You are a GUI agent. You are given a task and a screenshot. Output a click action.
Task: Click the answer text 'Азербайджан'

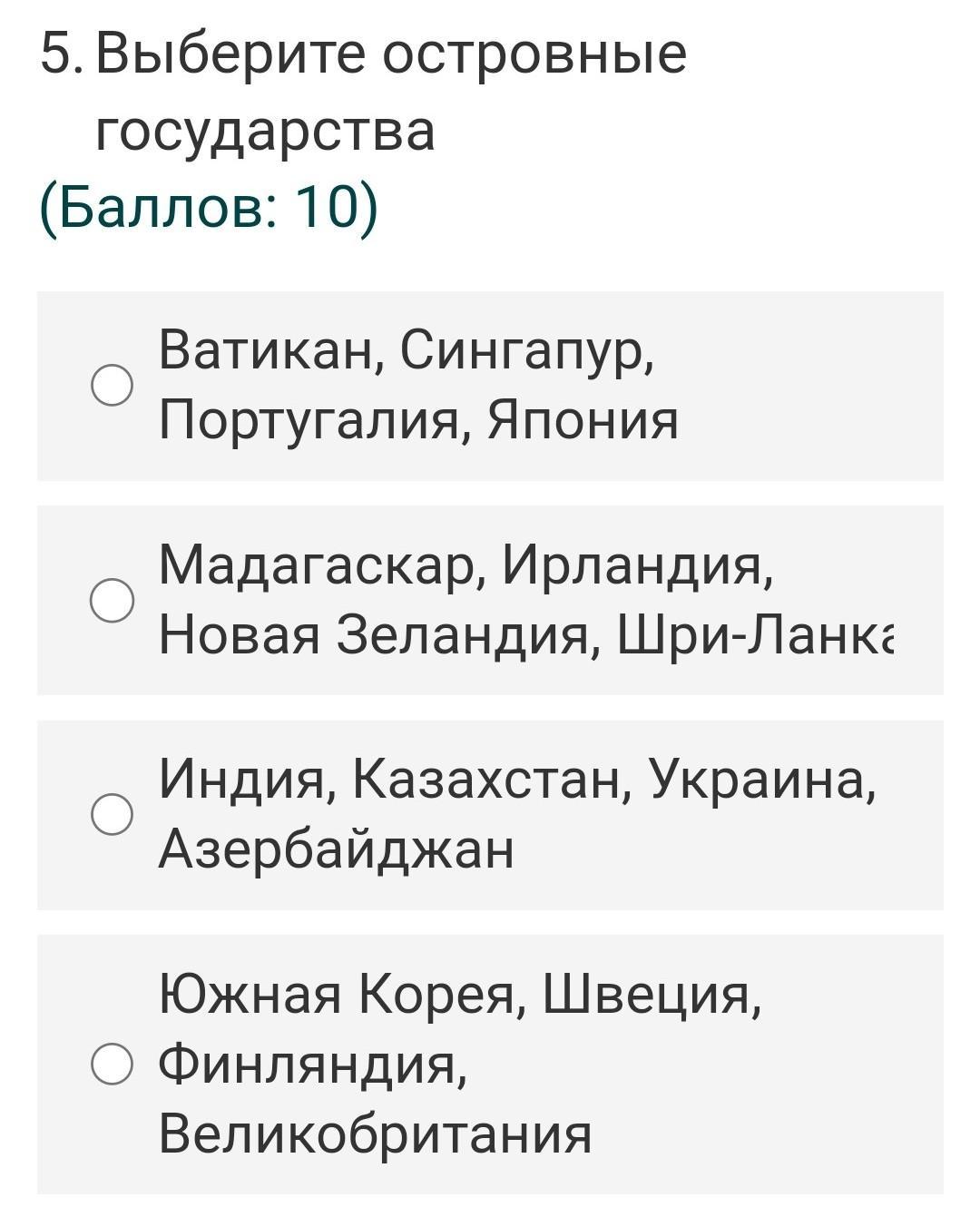click(336, 850)
